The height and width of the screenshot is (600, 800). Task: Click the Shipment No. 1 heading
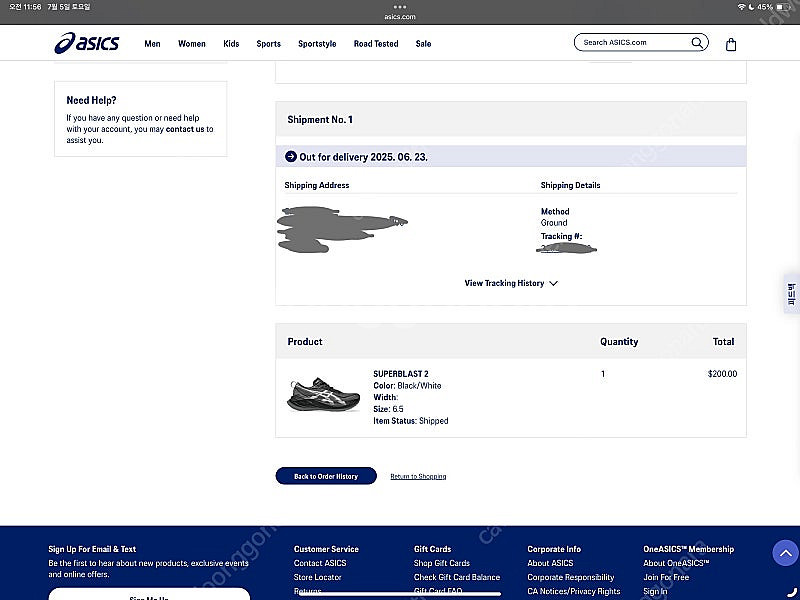(320, 119)
